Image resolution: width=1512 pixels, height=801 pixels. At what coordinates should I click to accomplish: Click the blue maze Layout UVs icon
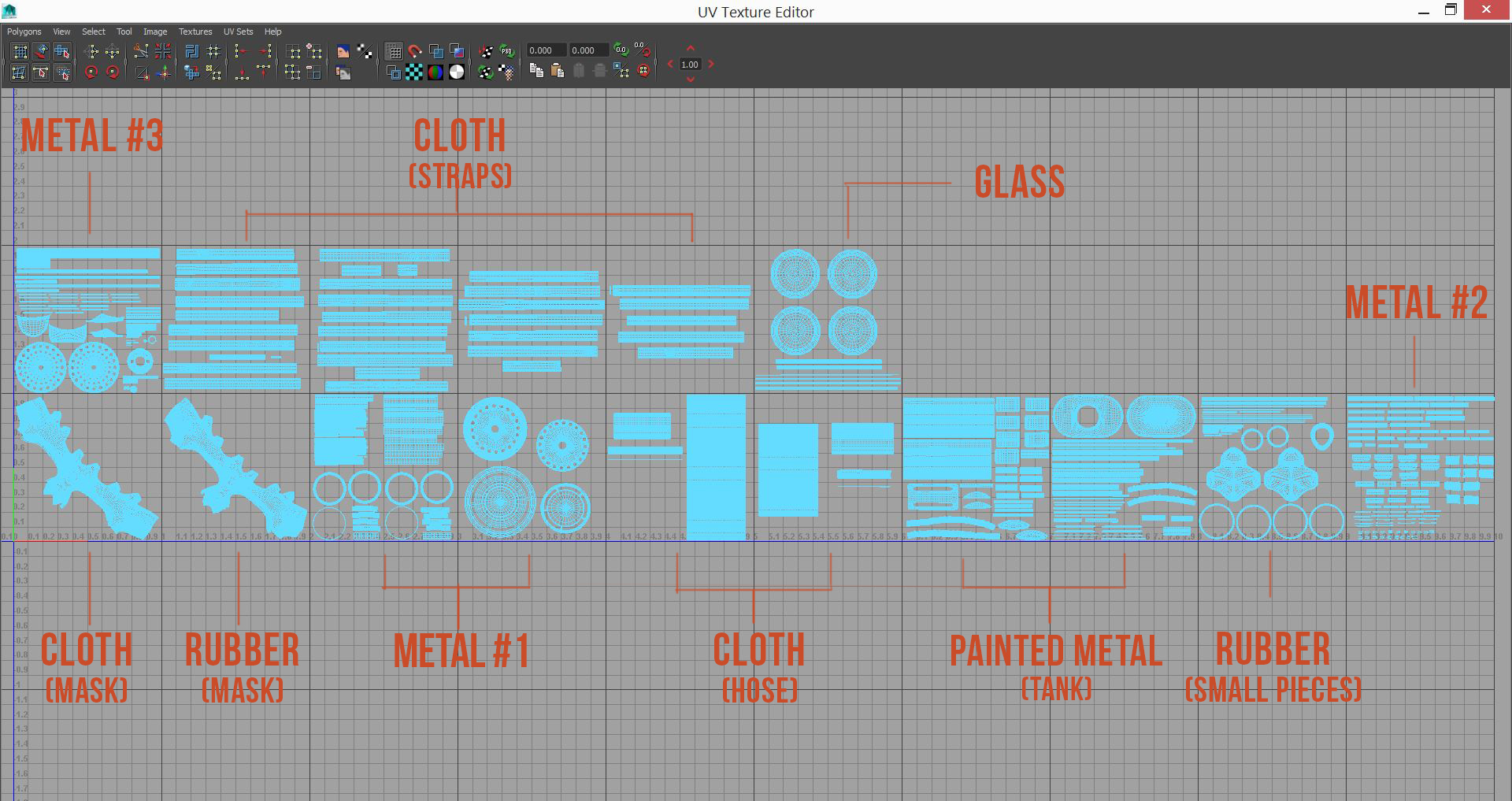click(191, 51)
